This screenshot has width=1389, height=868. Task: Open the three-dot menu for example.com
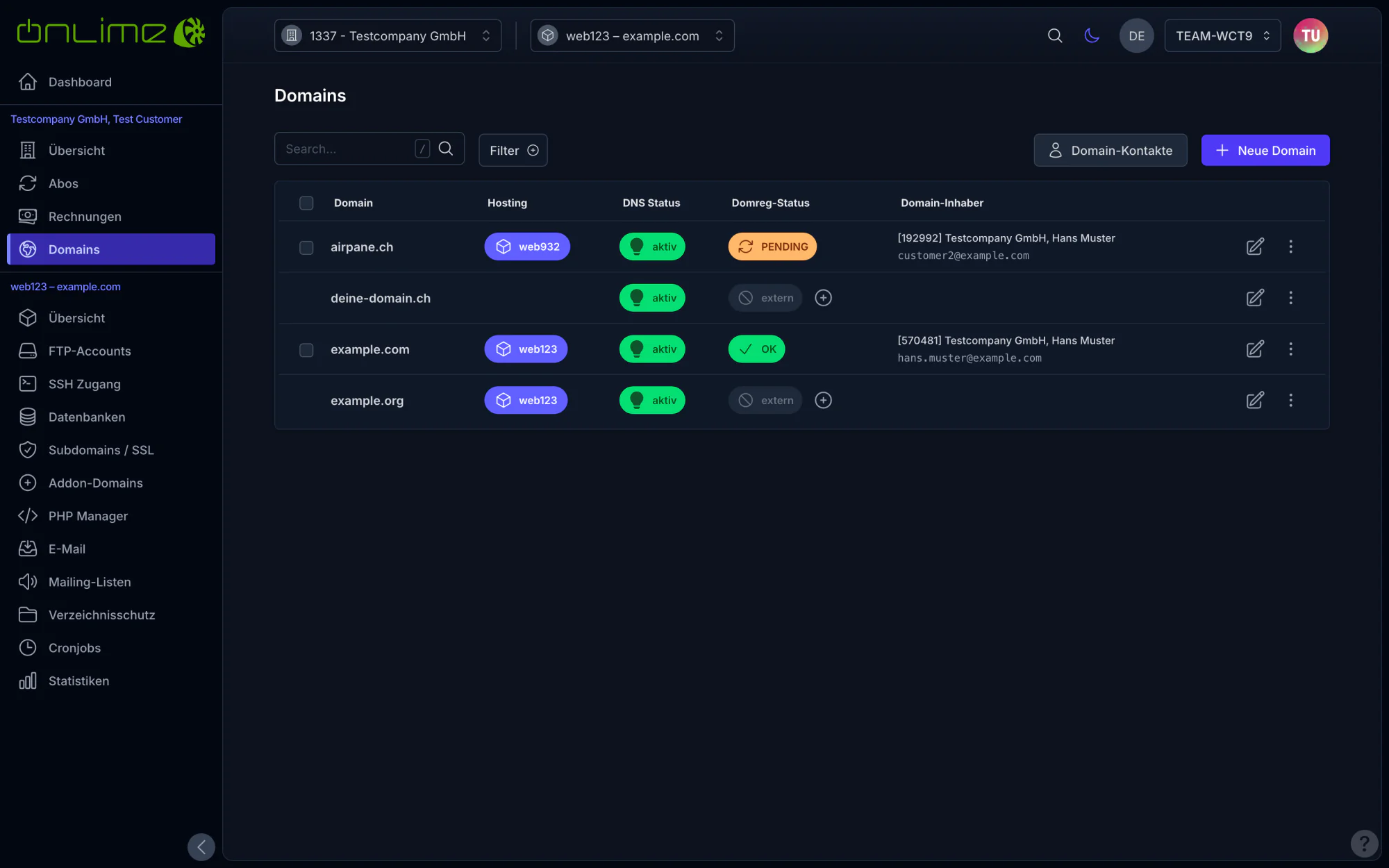(1290, 349)
